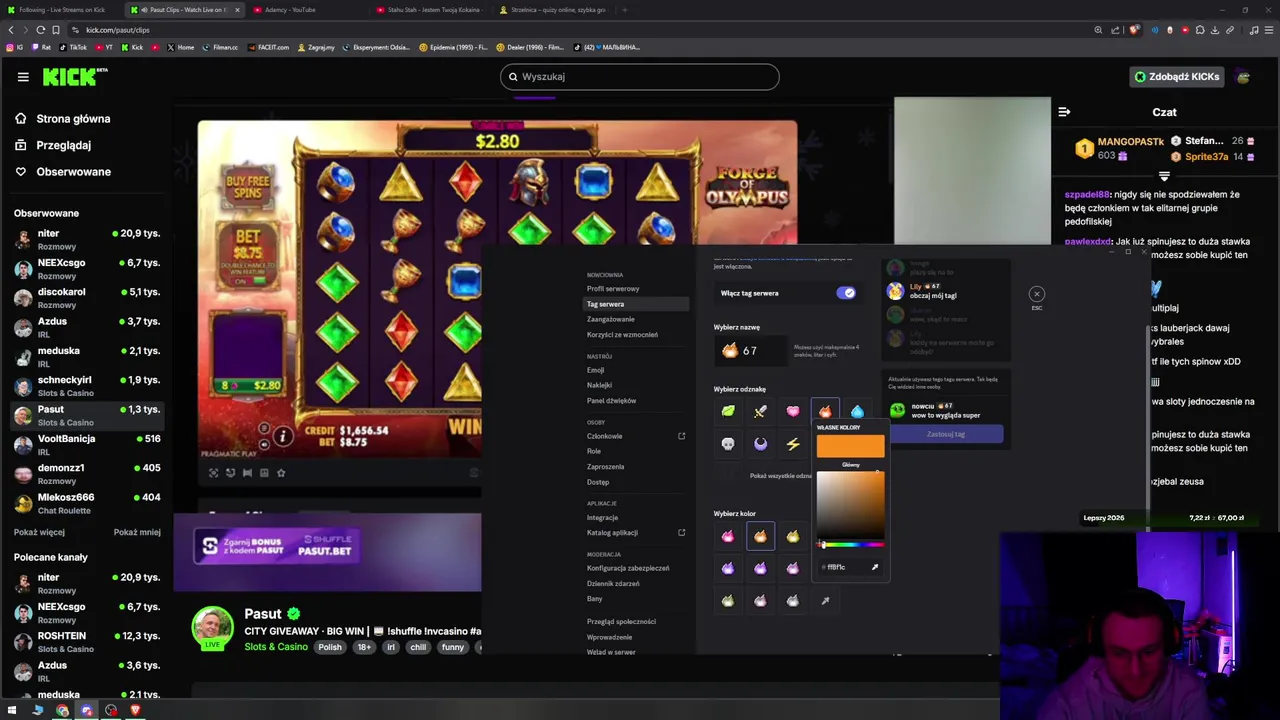Viewport: 1280px width, 720px height.
Task: Open a new browser tab
Action: click(624, 10)
